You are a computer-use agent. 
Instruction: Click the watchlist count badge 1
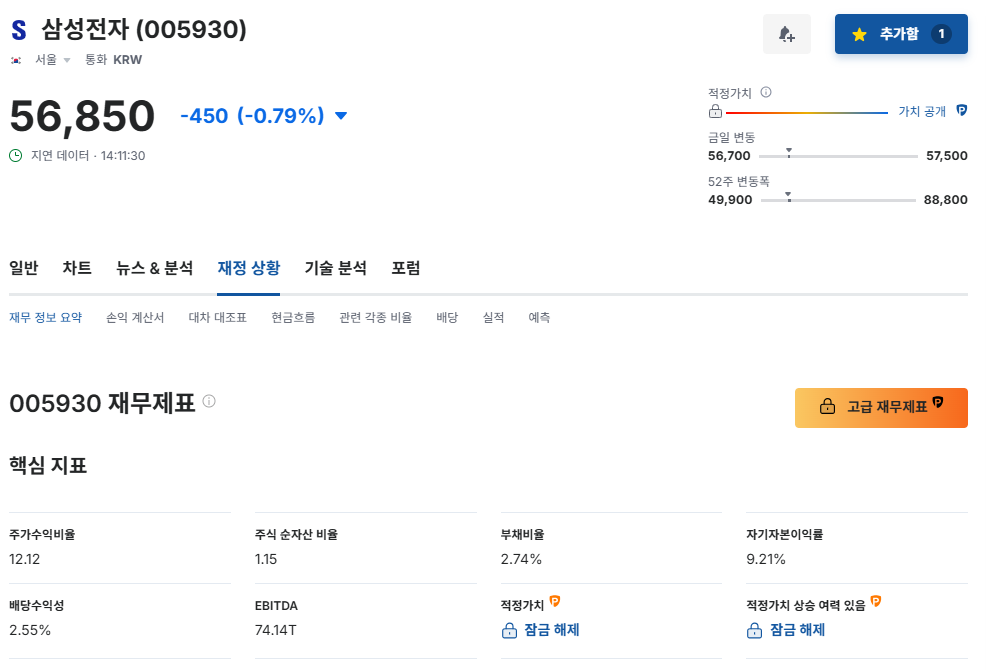click(941, 34)
